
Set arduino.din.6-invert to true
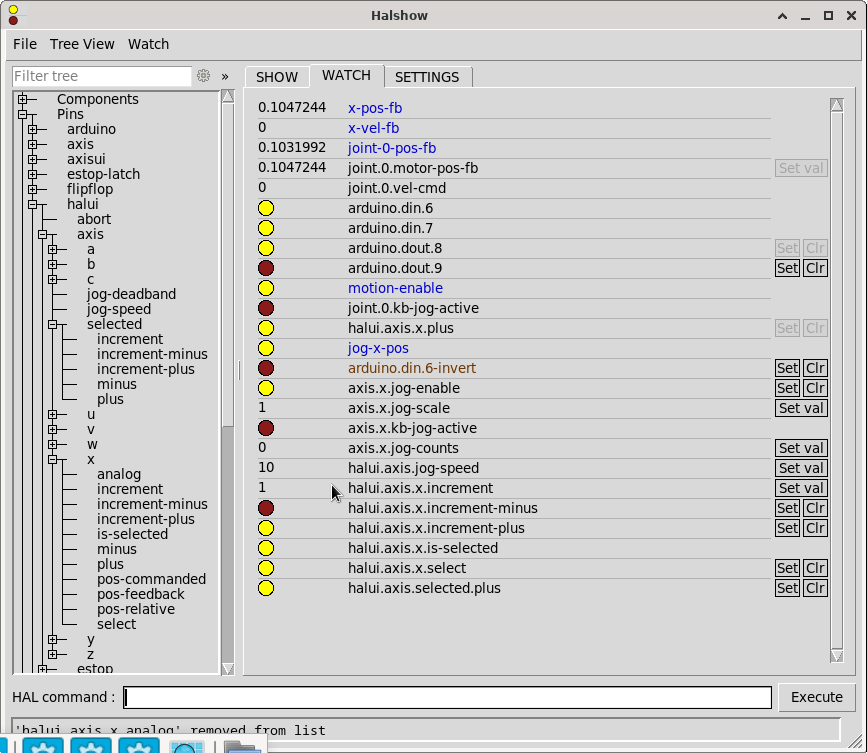[787, 368]
